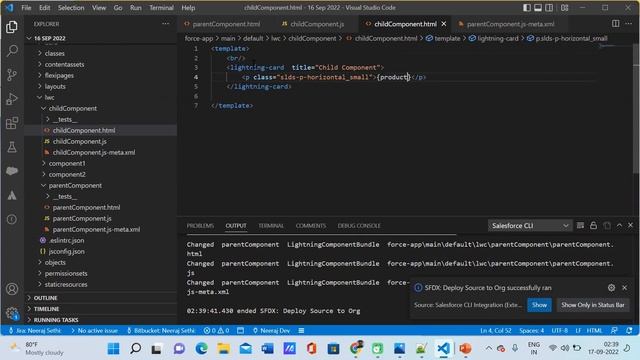Expand the OUTLINE section
The width and height of the screenshot is (640, 360).
(45, 298)
